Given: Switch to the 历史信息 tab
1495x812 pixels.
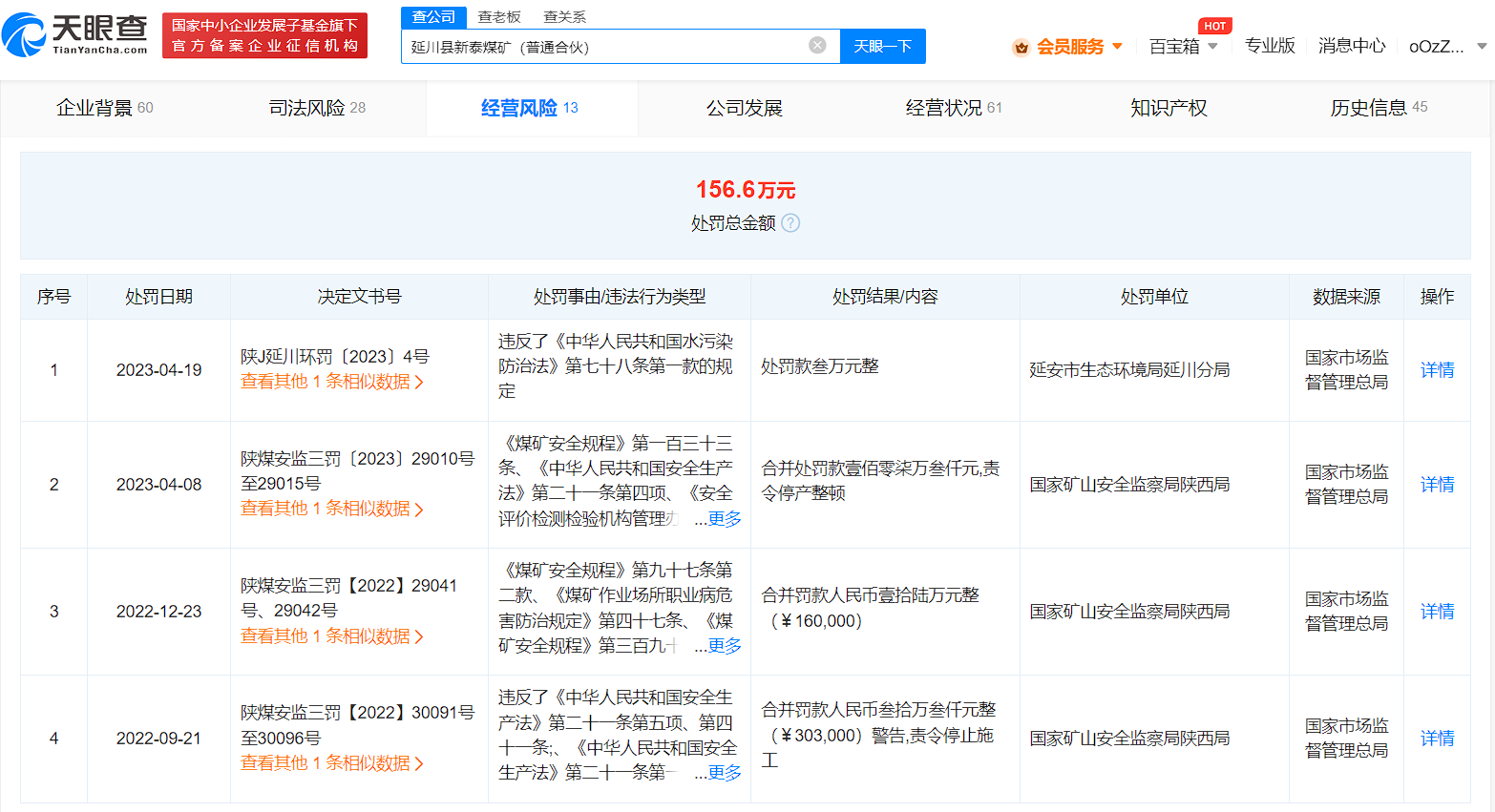Looking at the screenshot, I should click(1367, 108).
